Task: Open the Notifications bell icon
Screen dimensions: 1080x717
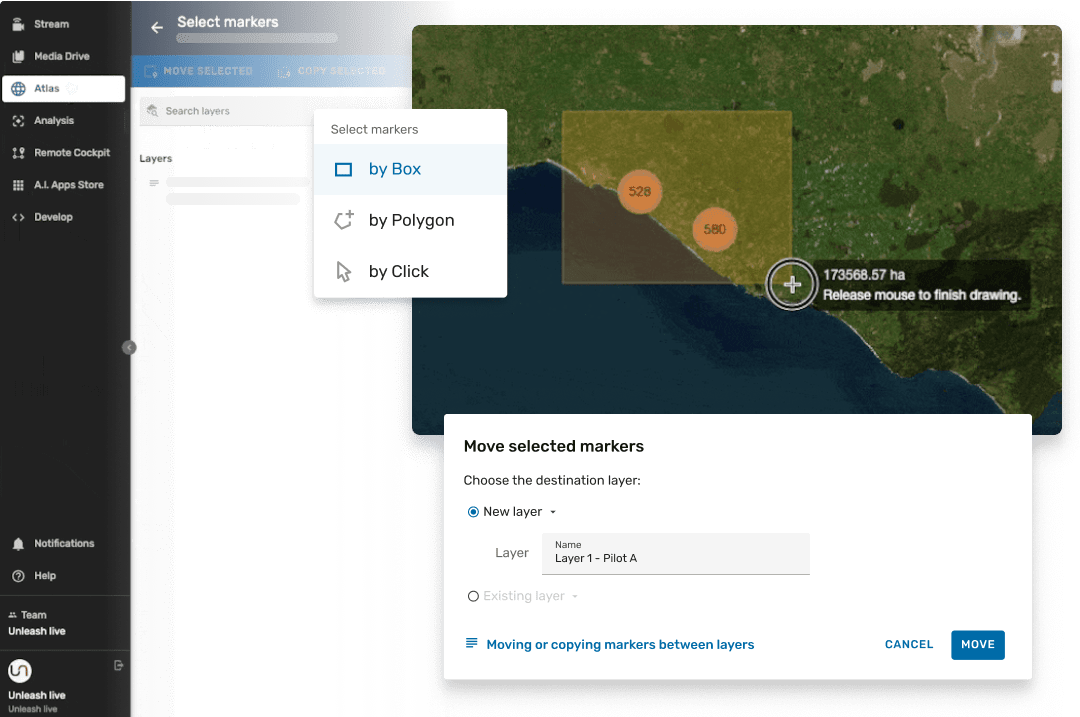Action: (16, 543)
